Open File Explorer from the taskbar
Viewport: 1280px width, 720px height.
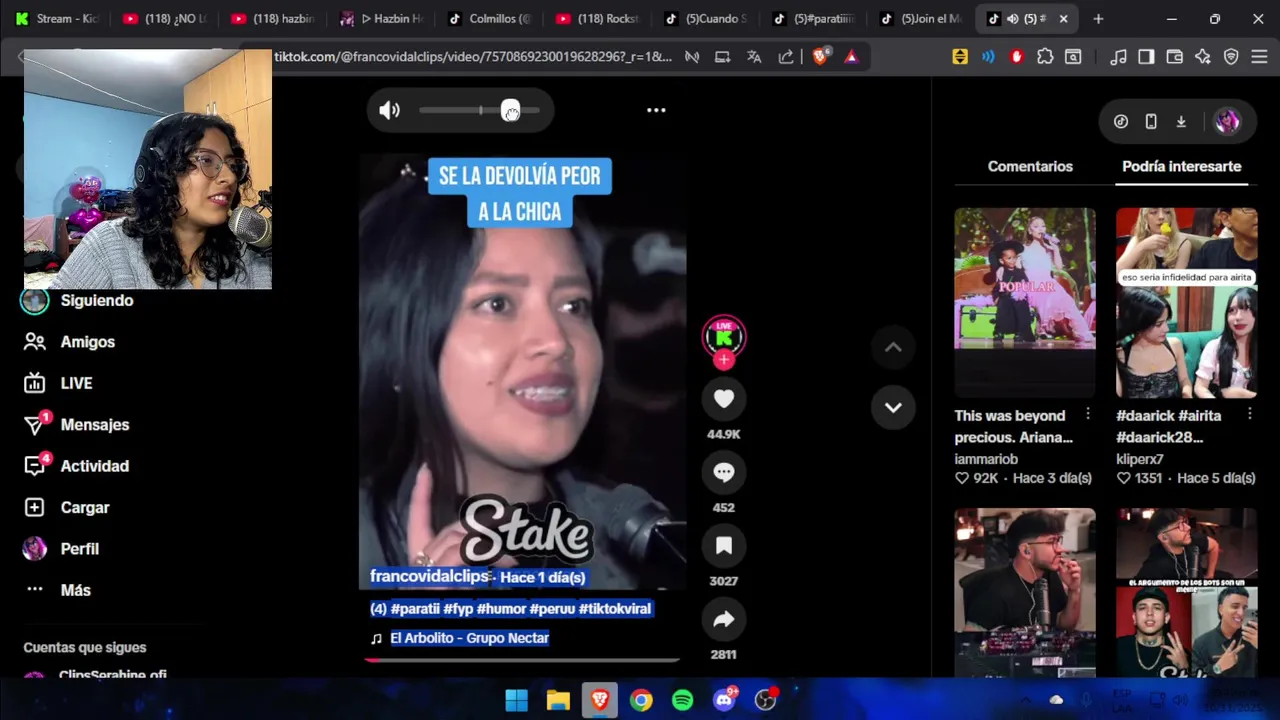558,700
